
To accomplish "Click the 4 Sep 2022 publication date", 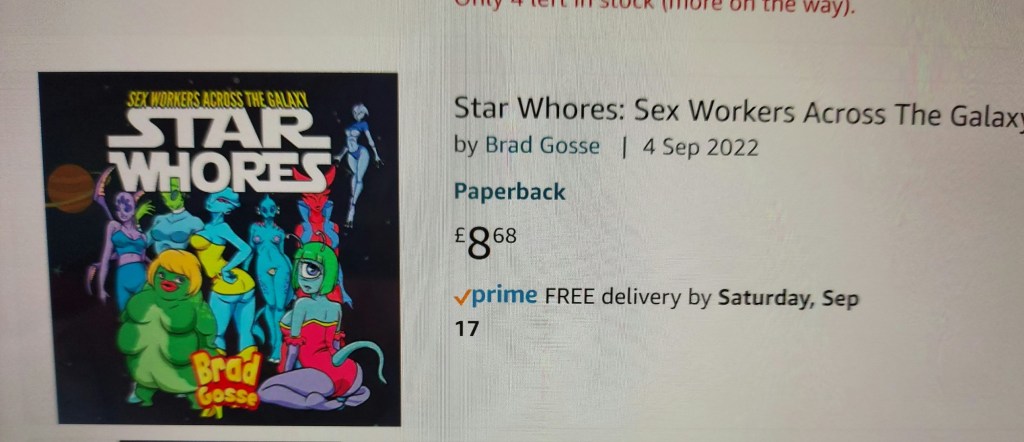I will point(701,148).
